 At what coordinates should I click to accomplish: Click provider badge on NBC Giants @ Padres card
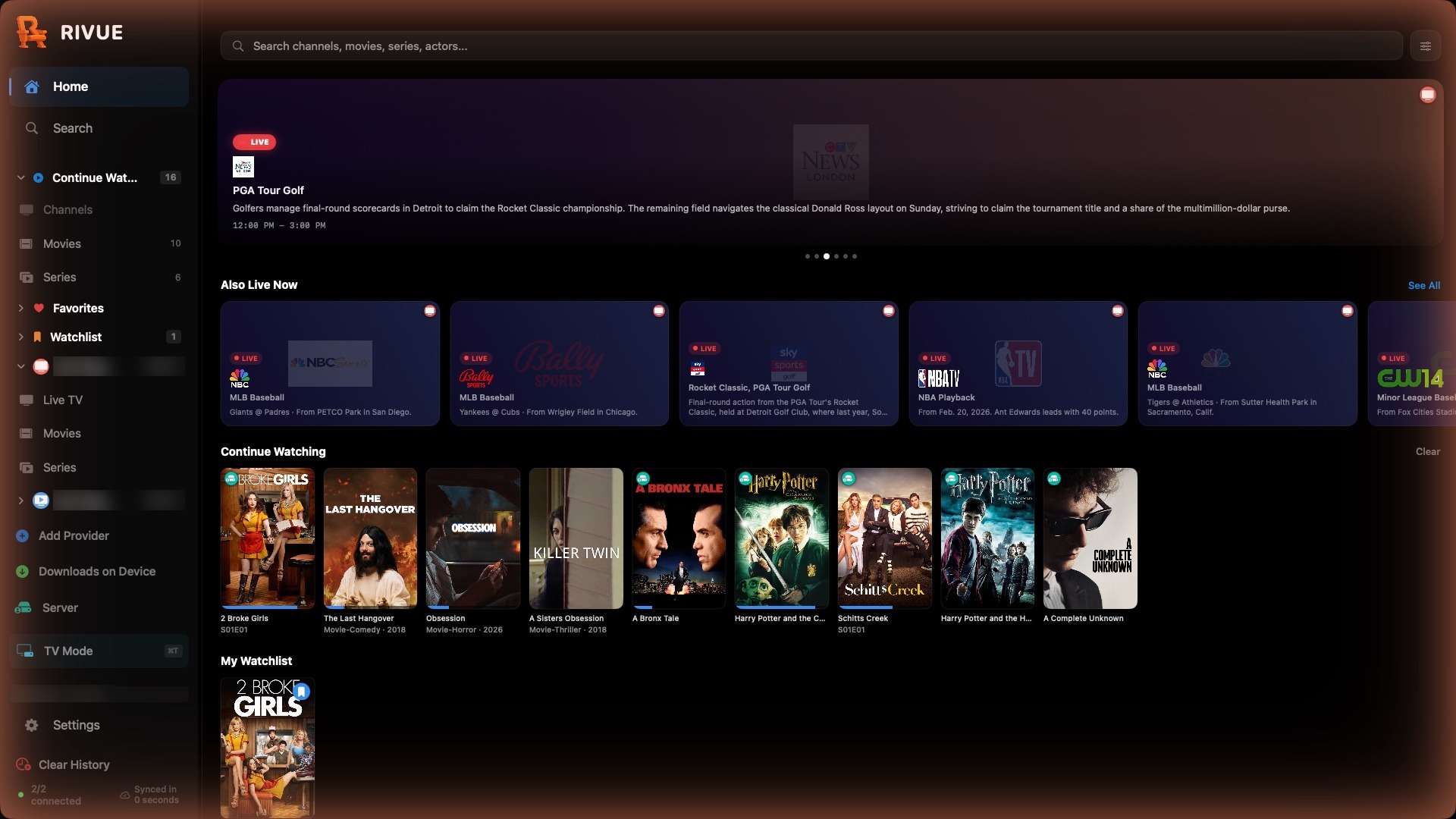(x=430, y=311)
